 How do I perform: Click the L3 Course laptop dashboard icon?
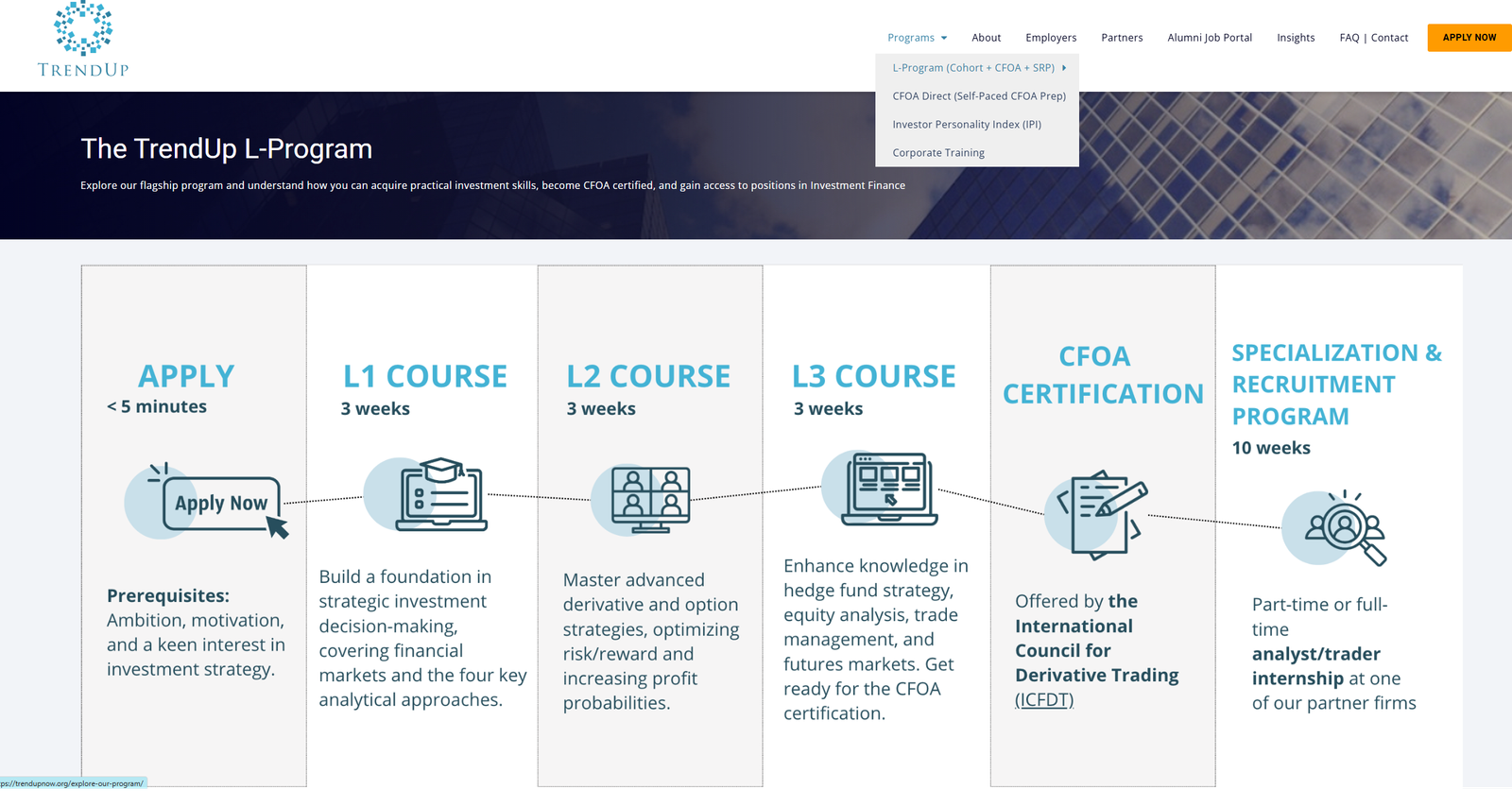tap(880, 488)
